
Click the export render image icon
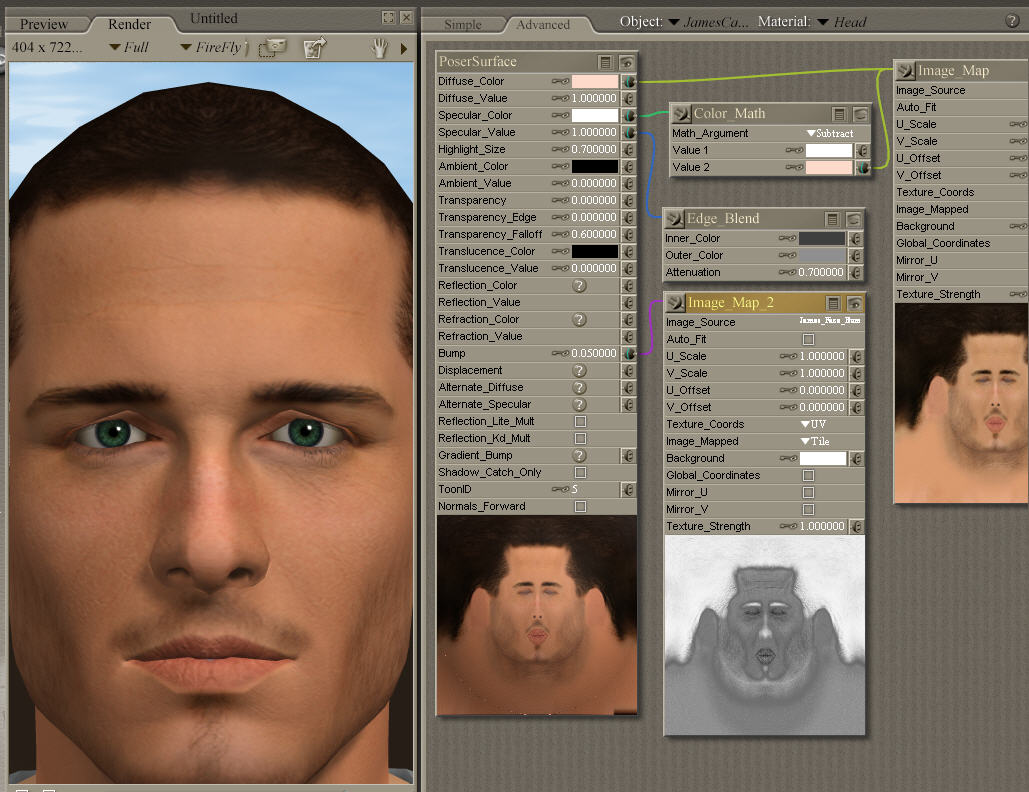point(315,47)
